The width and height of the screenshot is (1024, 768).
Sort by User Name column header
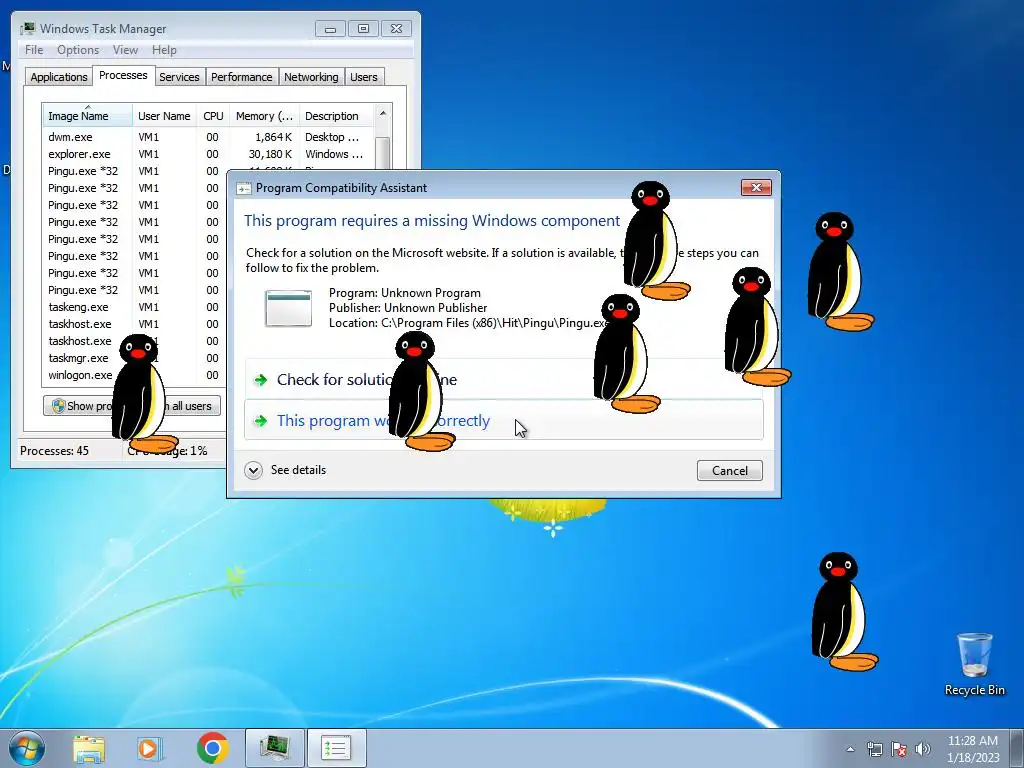164,116
